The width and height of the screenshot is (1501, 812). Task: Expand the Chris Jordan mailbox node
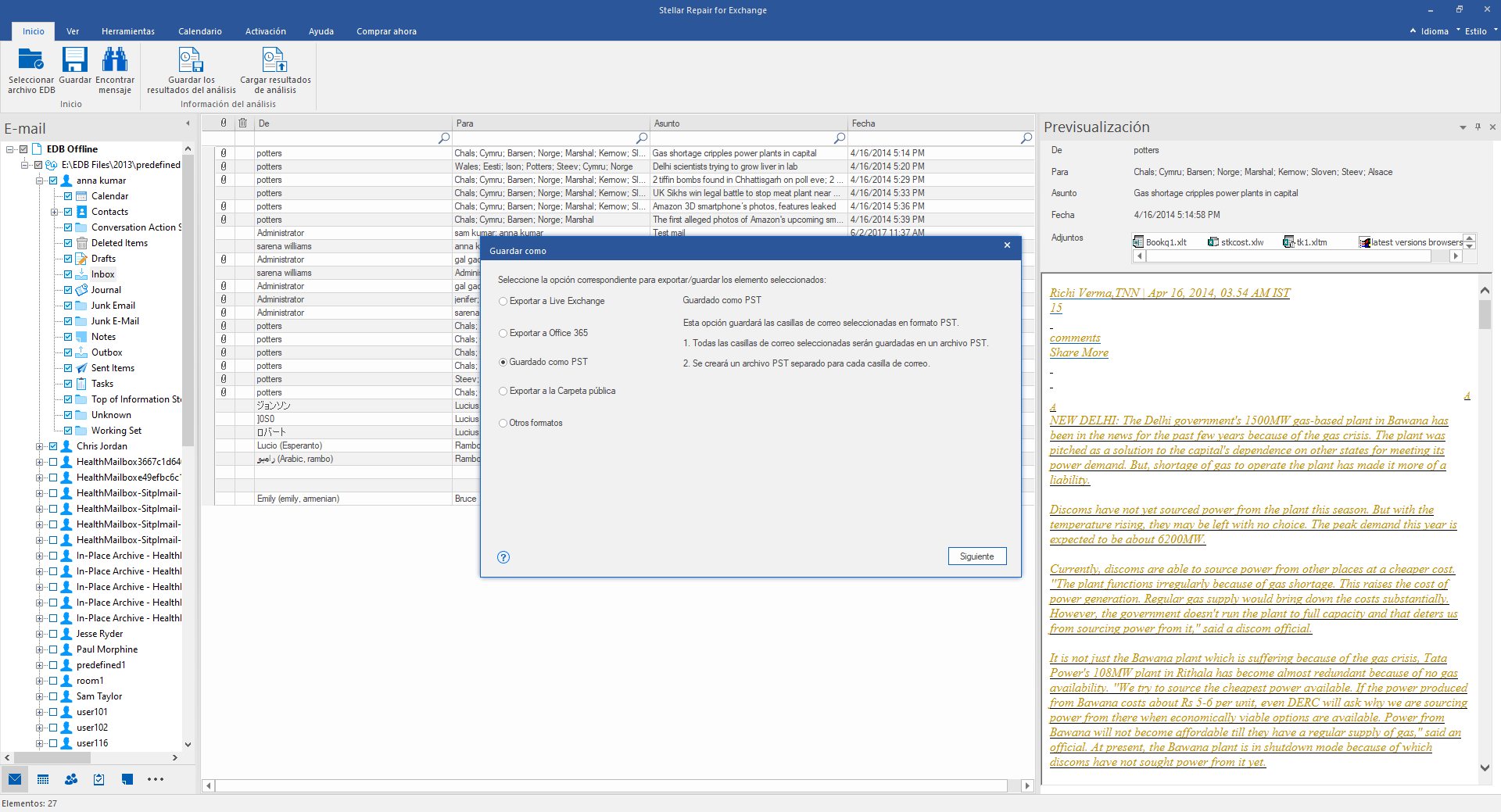coord(39,446)
